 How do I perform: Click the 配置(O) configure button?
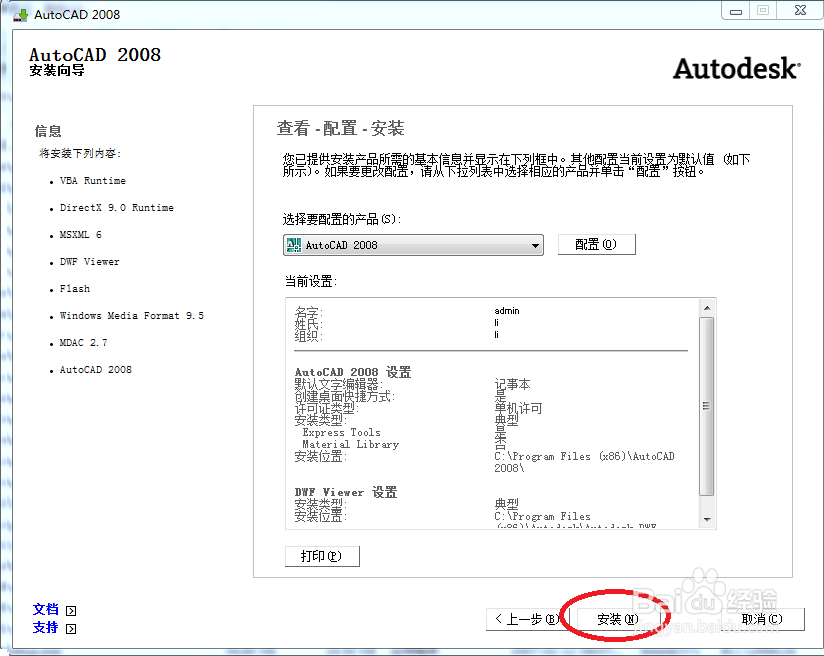tap(596, 244)
